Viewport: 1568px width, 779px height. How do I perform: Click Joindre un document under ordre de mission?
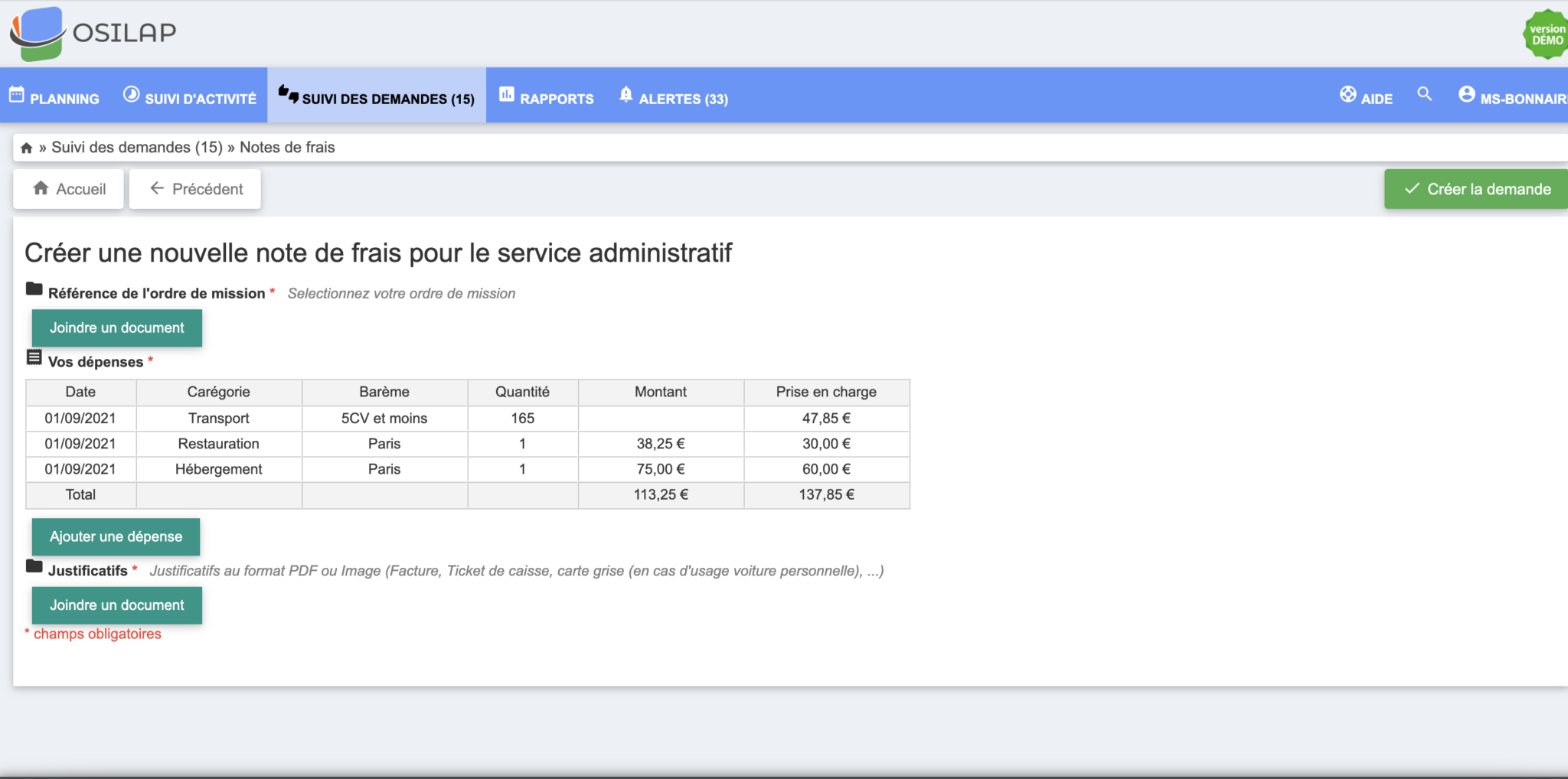pyautogui.click(x=117, y=328)
